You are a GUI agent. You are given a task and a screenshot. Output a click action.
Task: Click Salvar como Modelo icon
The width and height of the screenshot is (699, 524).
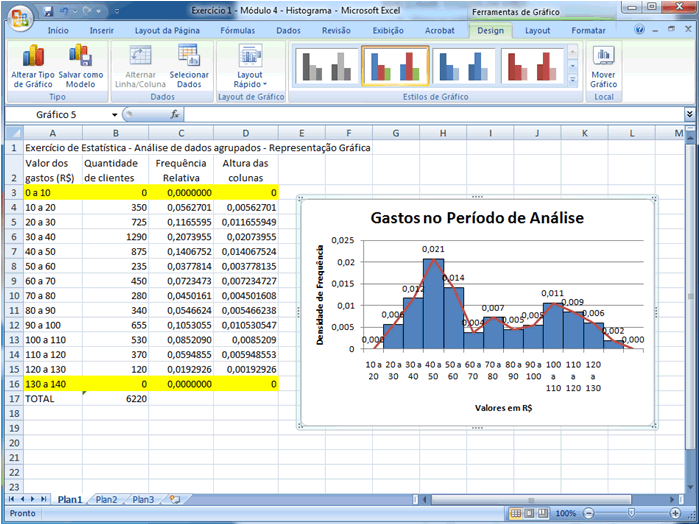(80, 56)
